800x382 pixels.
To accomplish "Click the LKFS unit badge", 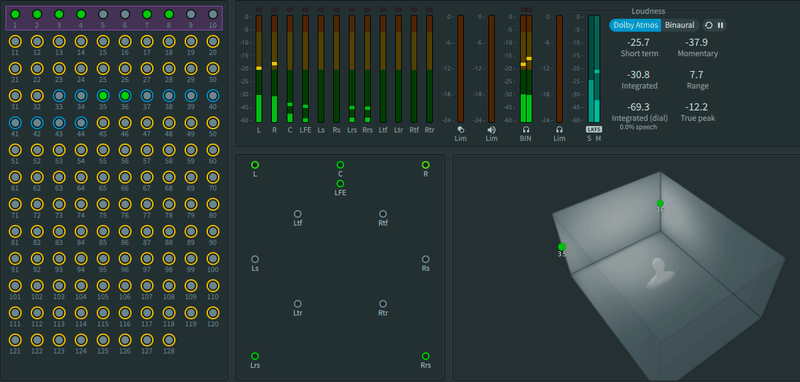I will (x=594, y=130).
